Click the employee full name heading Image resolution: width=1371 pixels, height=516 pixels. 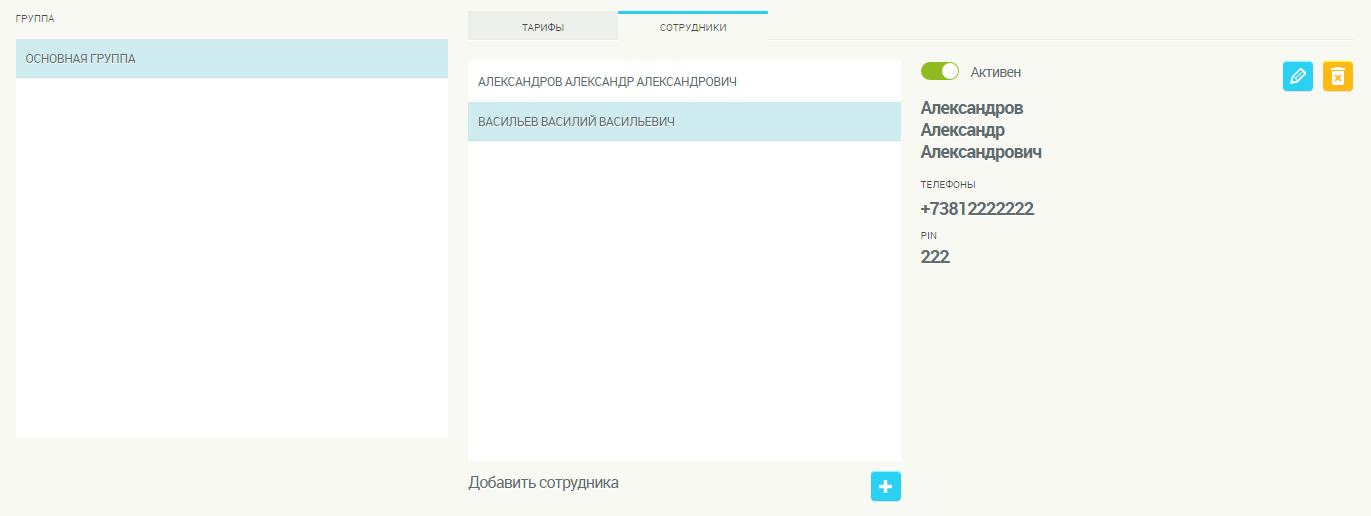980,130
